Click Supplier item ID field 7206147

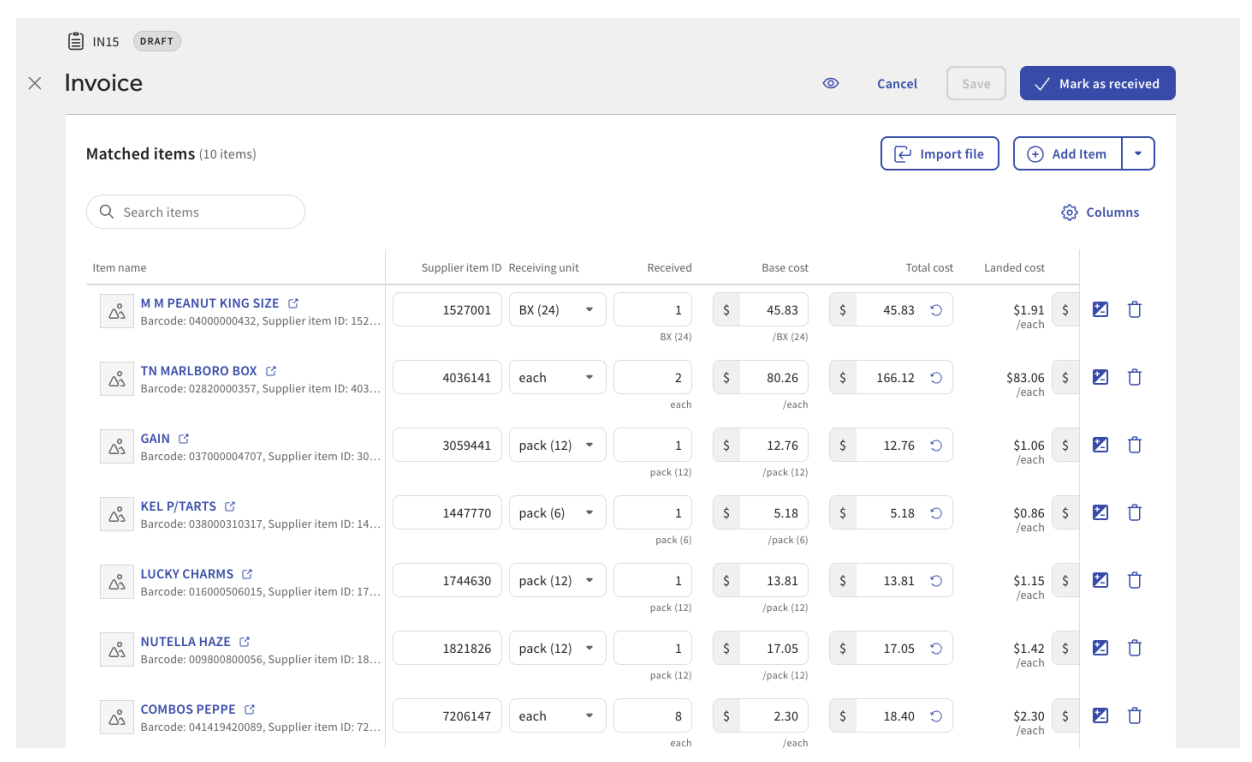(x=447, y=716)
